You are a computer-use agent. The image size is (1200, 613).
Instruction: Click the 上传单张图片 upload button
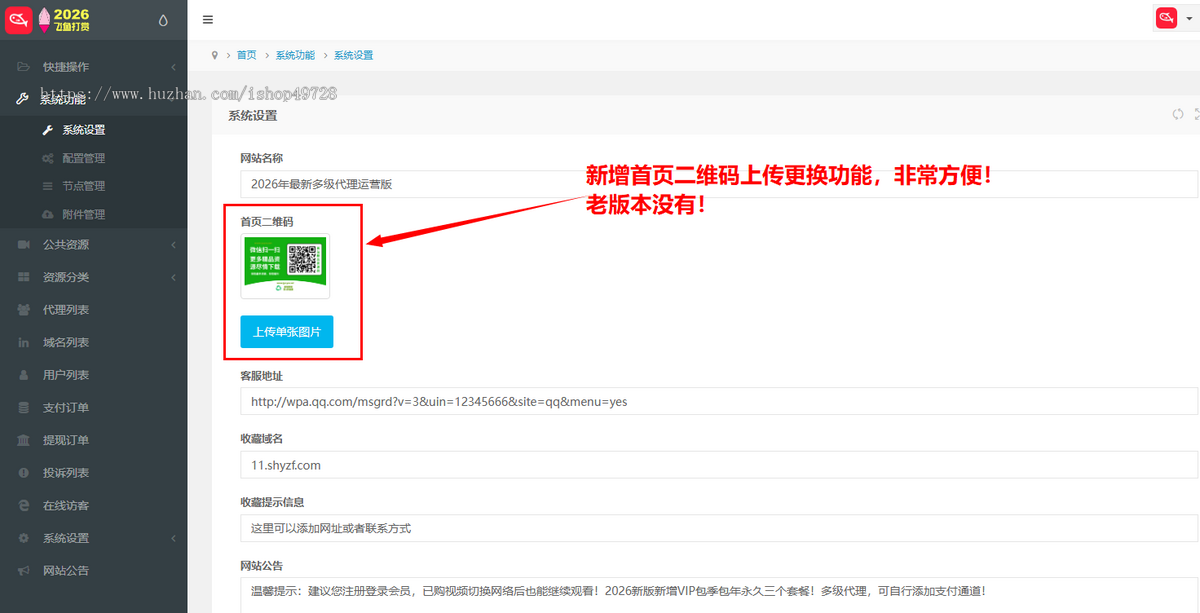286,332
